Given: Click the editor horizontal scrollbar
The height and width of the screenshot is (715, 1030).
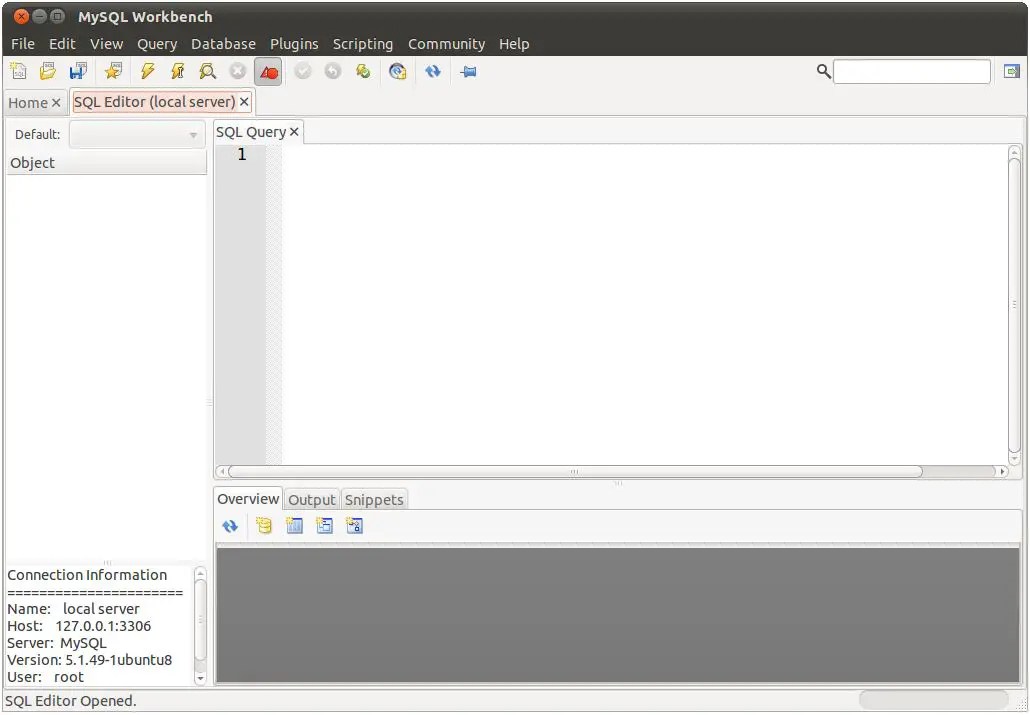Looking at the screenshot, I should coord(575,471).
